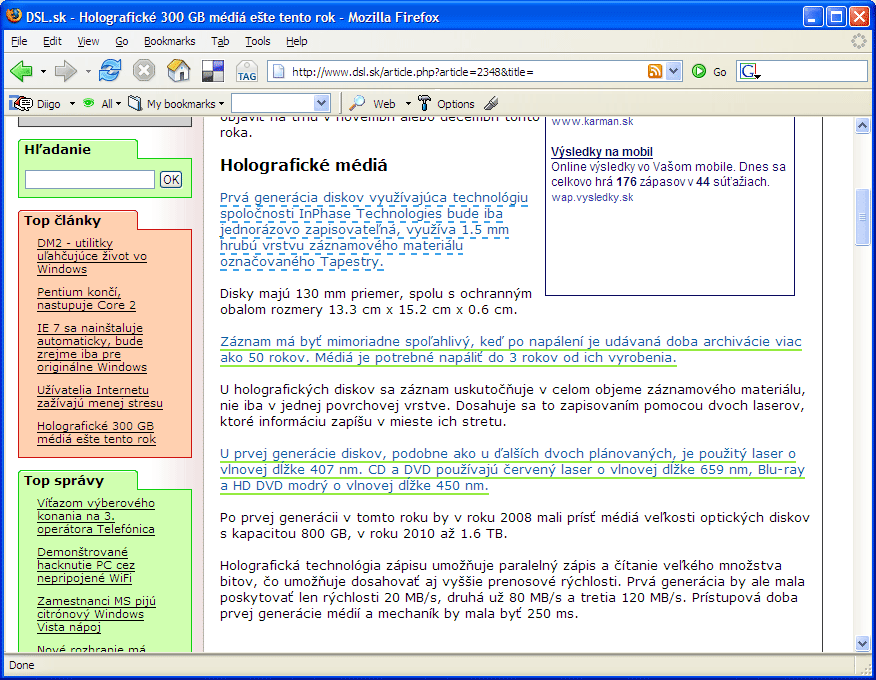Open the Back button history dropdown
This screenshot has width=876, height=680.
click(x=43, y=72)
